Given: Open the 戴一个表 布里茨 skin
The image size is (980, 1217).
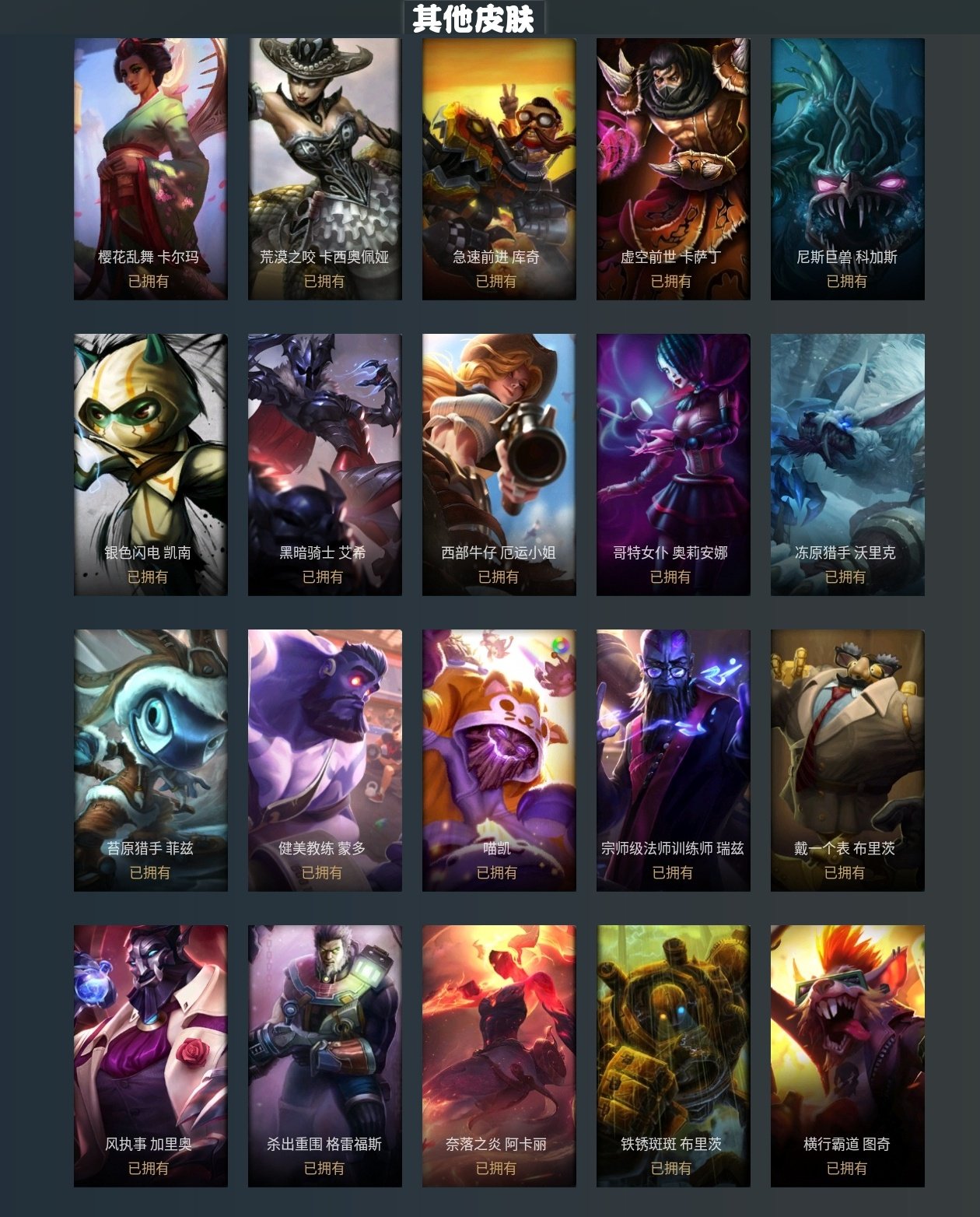Looking at the screenshot, I should pos(848,760).
